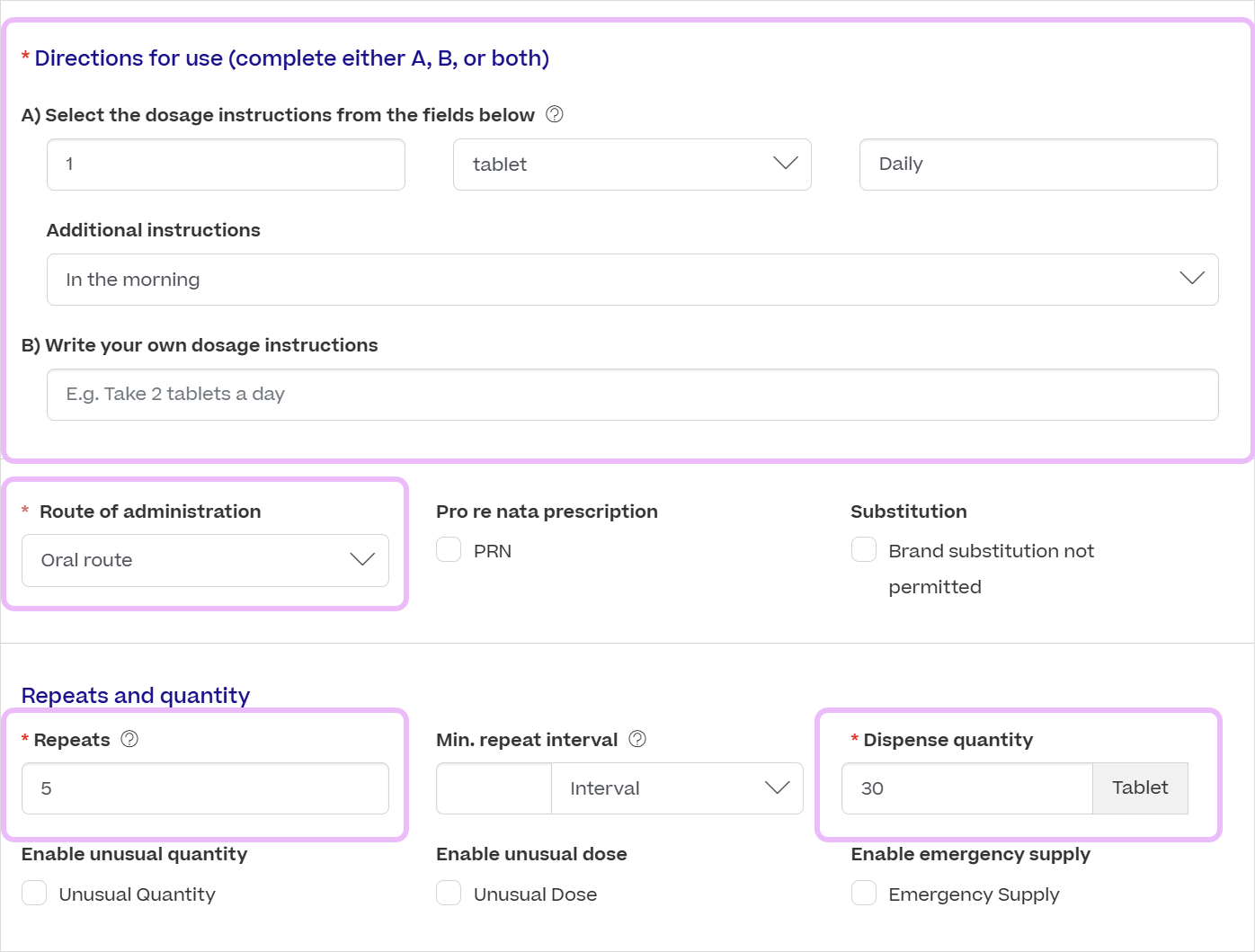The height and width of the screenshot is (952, 1255).
Task: Enable Brand substitution not permitted checkbox
Action: coord(863,549)
